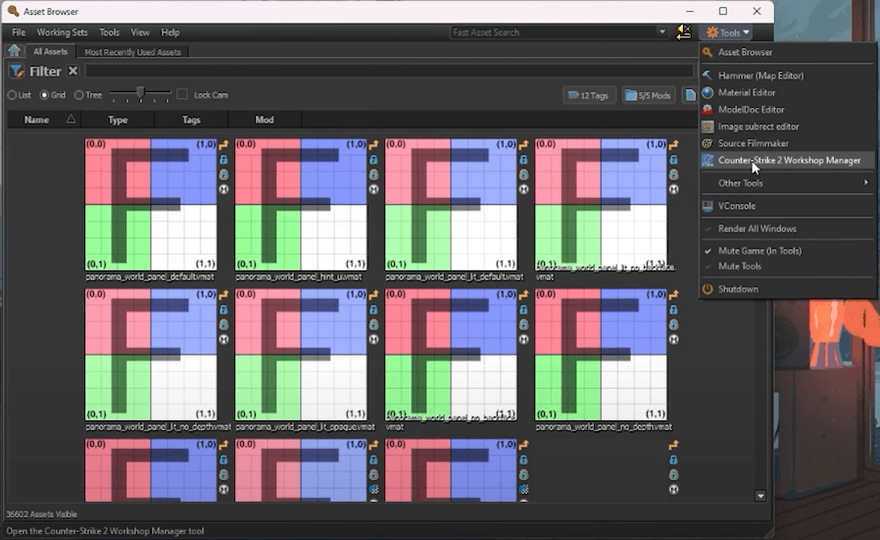Viewport: 880px width, 540px height.
Task: Open the VConsole tool
Action: 736,206
